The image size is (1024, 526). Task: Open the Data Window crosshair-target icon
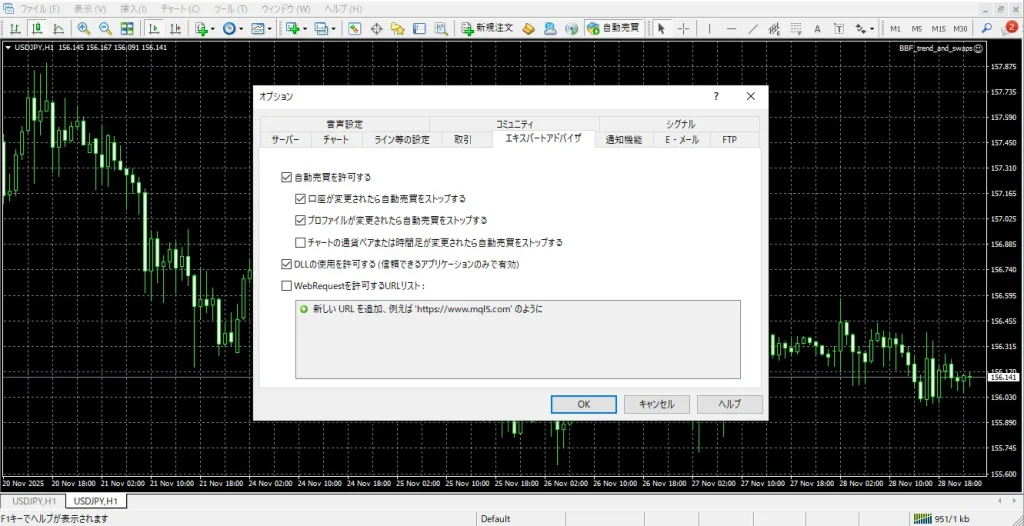pos(376,29)
